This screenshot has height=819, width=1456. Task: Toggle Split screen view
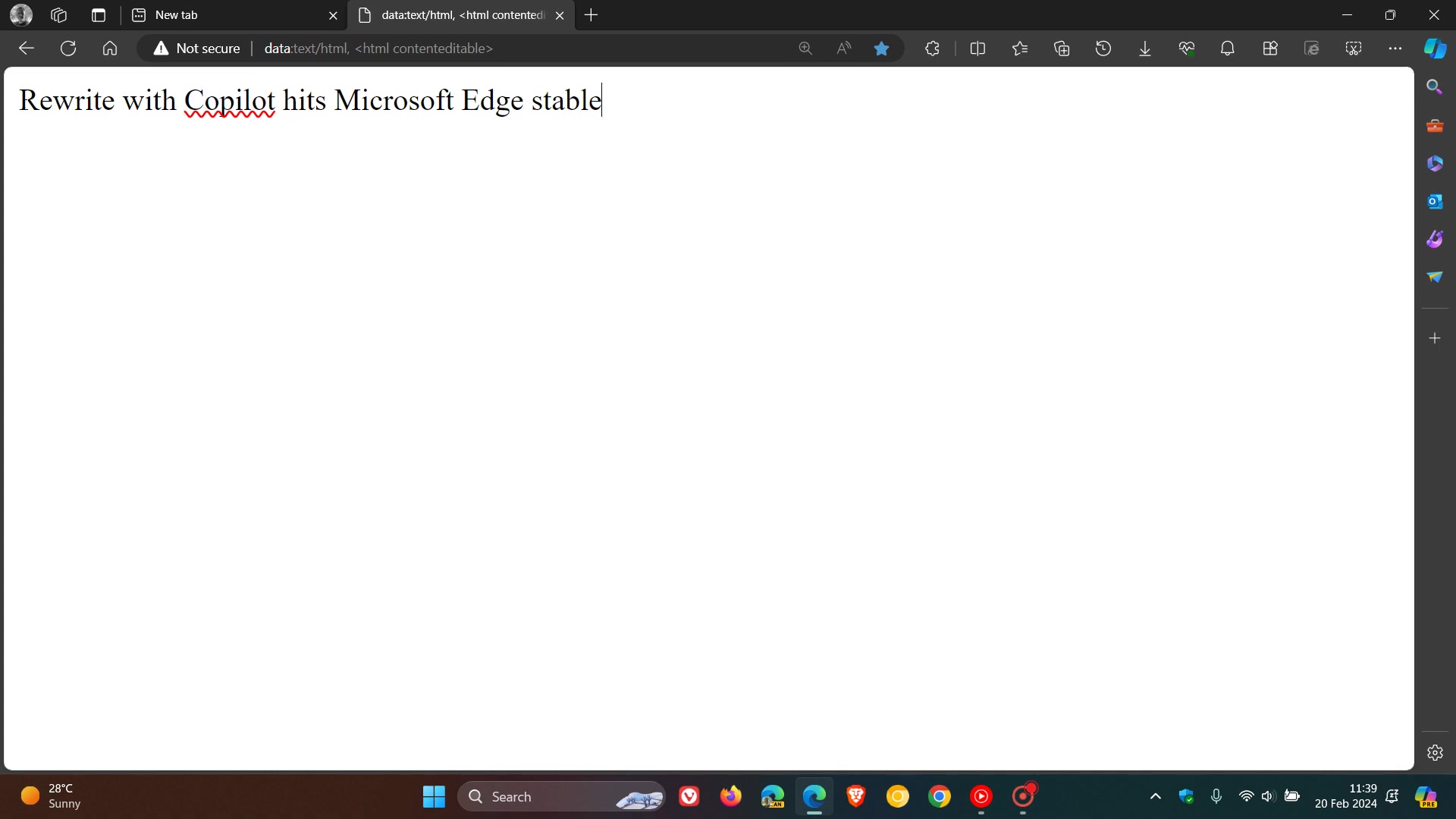(977, 49)
